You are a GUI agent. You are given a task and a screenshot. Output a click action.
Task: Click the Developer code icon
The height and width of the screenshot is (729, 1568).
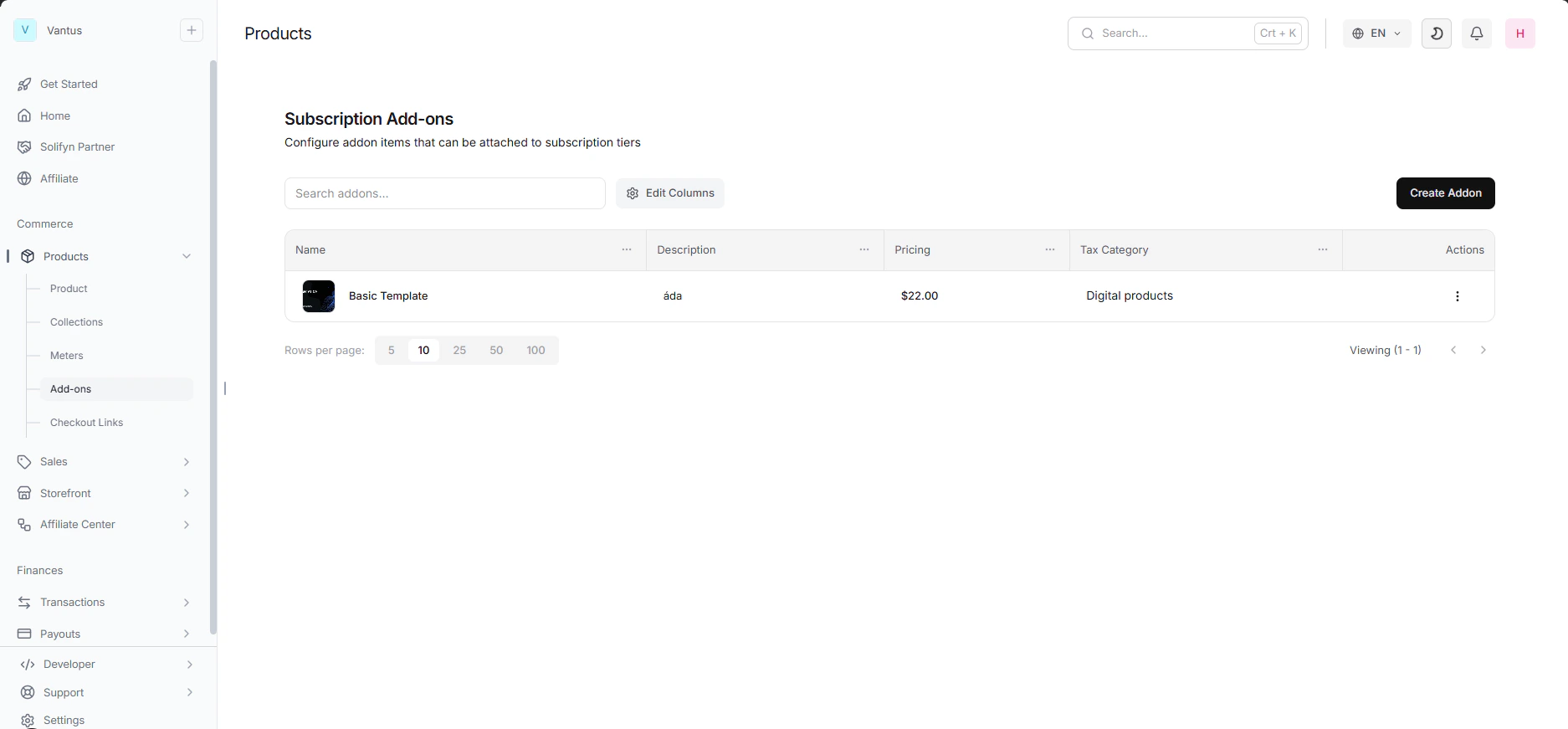[28, 665]
